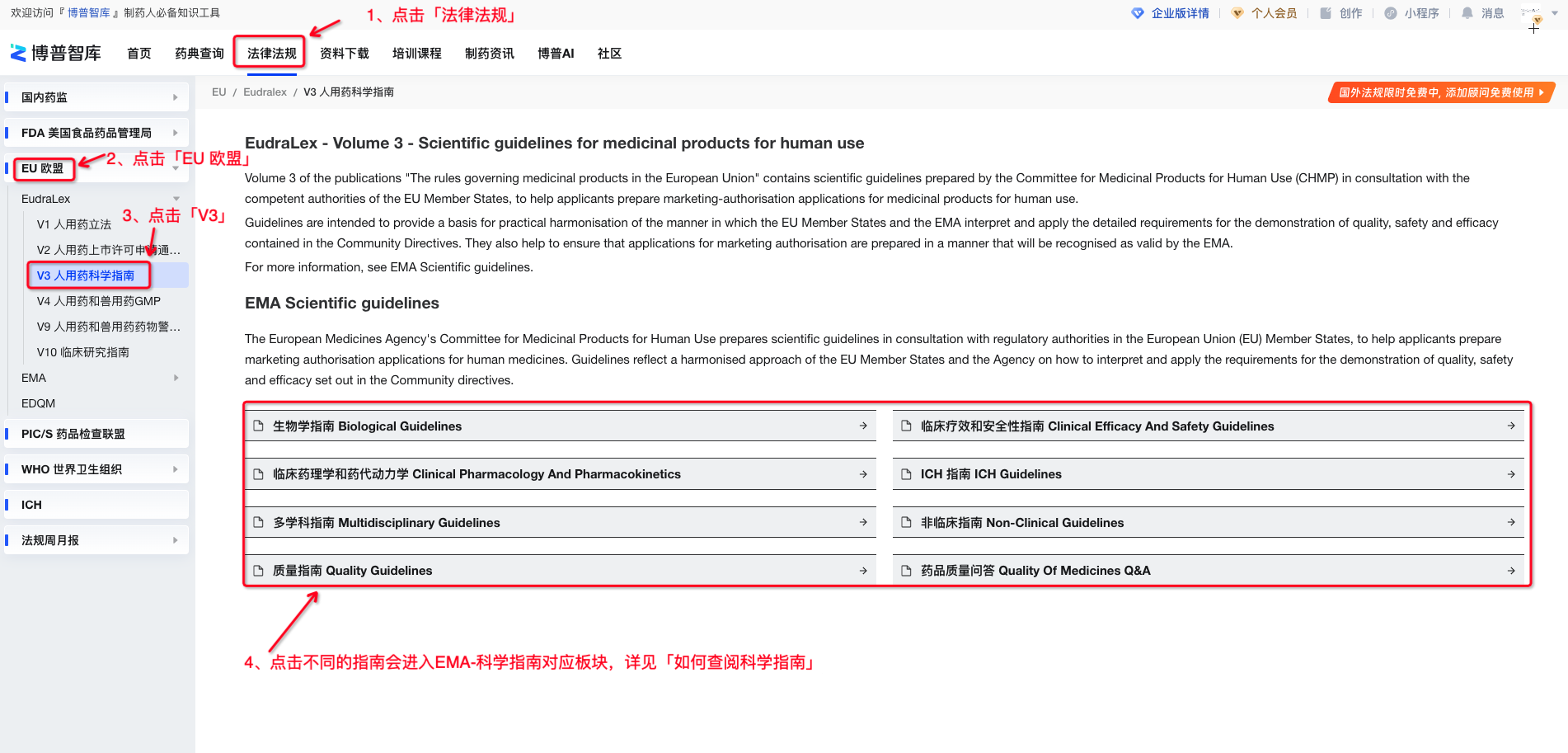Viewport: 1568px width, 753px height.
Task: Click the 博普智库 logo icon
Action: pyautogui.click(x=18, y=53)
